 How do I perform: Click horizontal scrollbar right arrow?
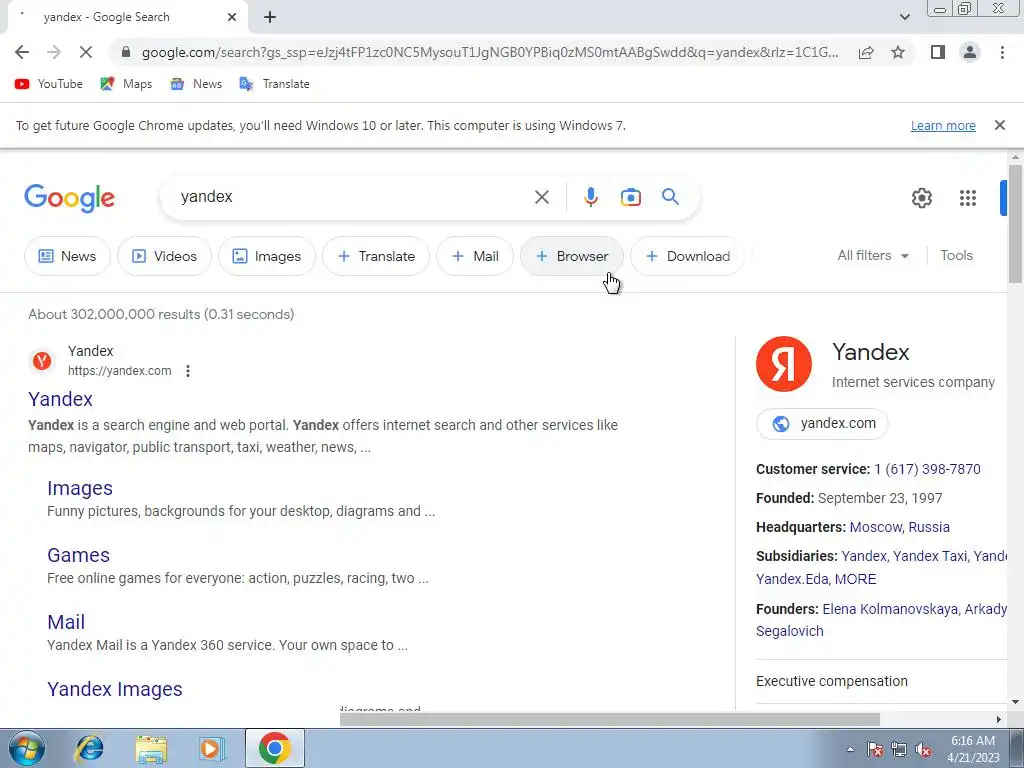pyautogui.click(x=998, y=720)
